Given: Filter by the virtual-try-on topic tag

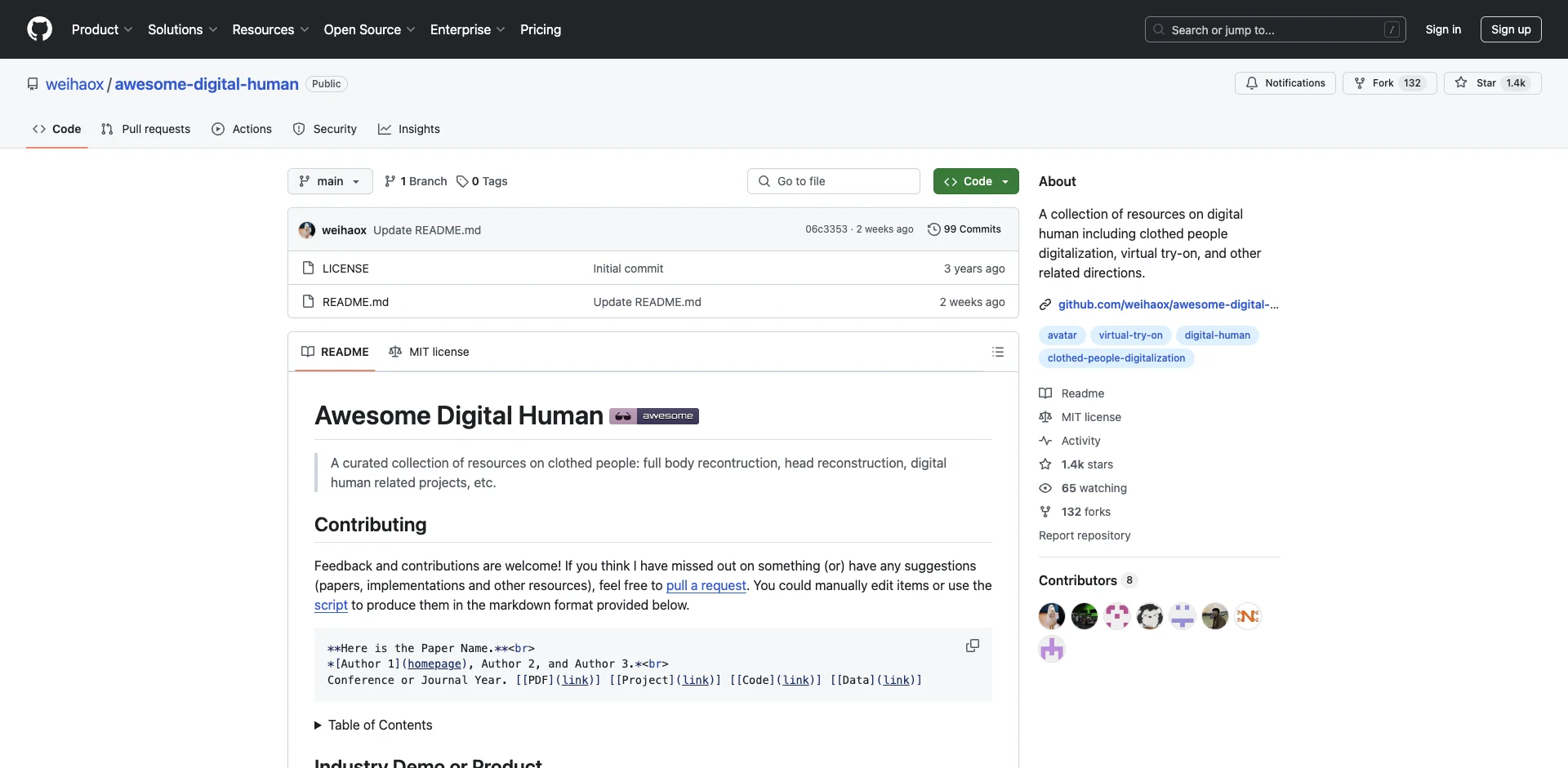Looking at the screenshot, I should point(1131,335).
